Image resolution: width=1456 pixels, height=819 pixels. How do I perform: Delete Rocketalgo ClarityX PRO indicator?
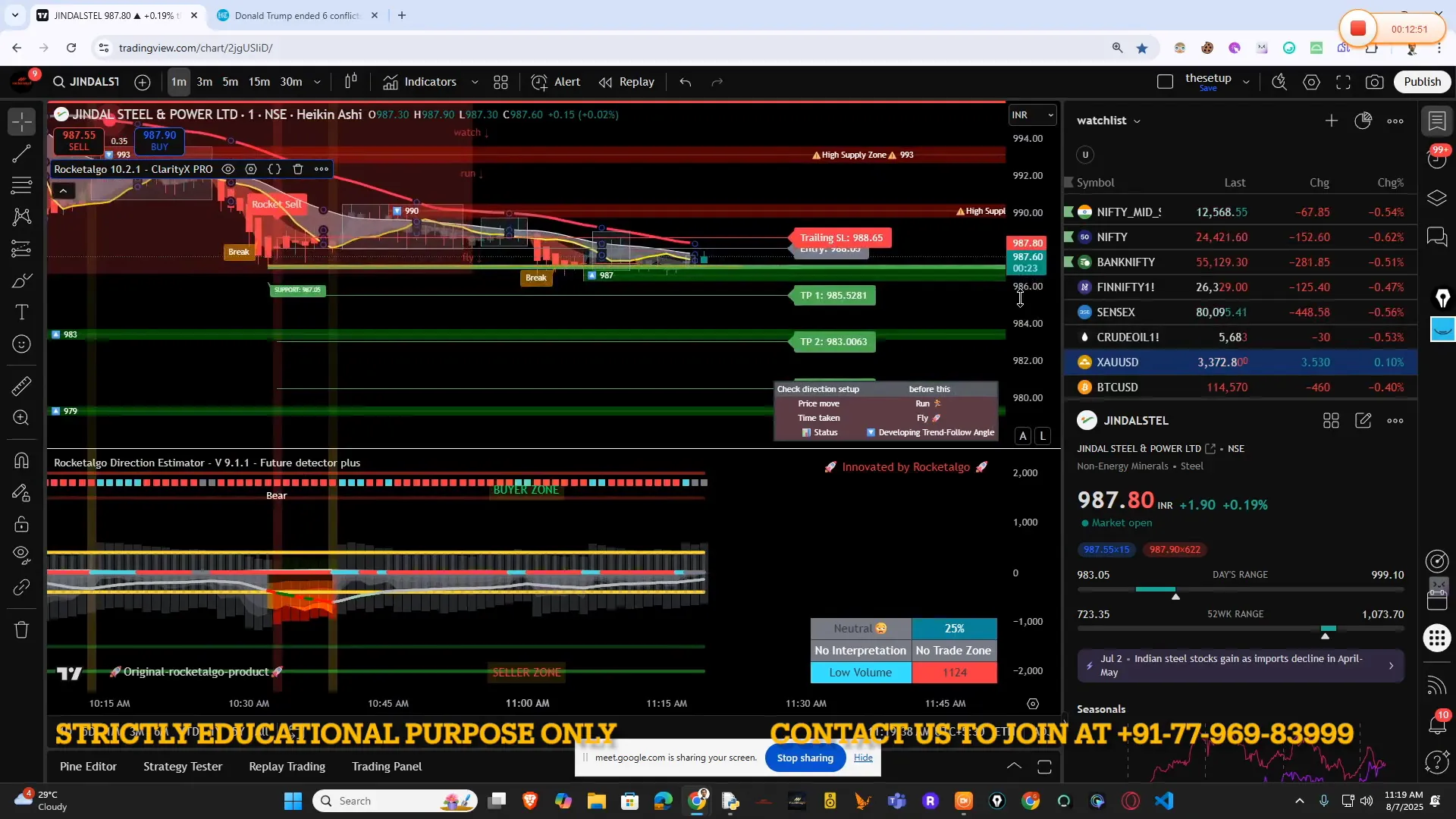[298, 169]
